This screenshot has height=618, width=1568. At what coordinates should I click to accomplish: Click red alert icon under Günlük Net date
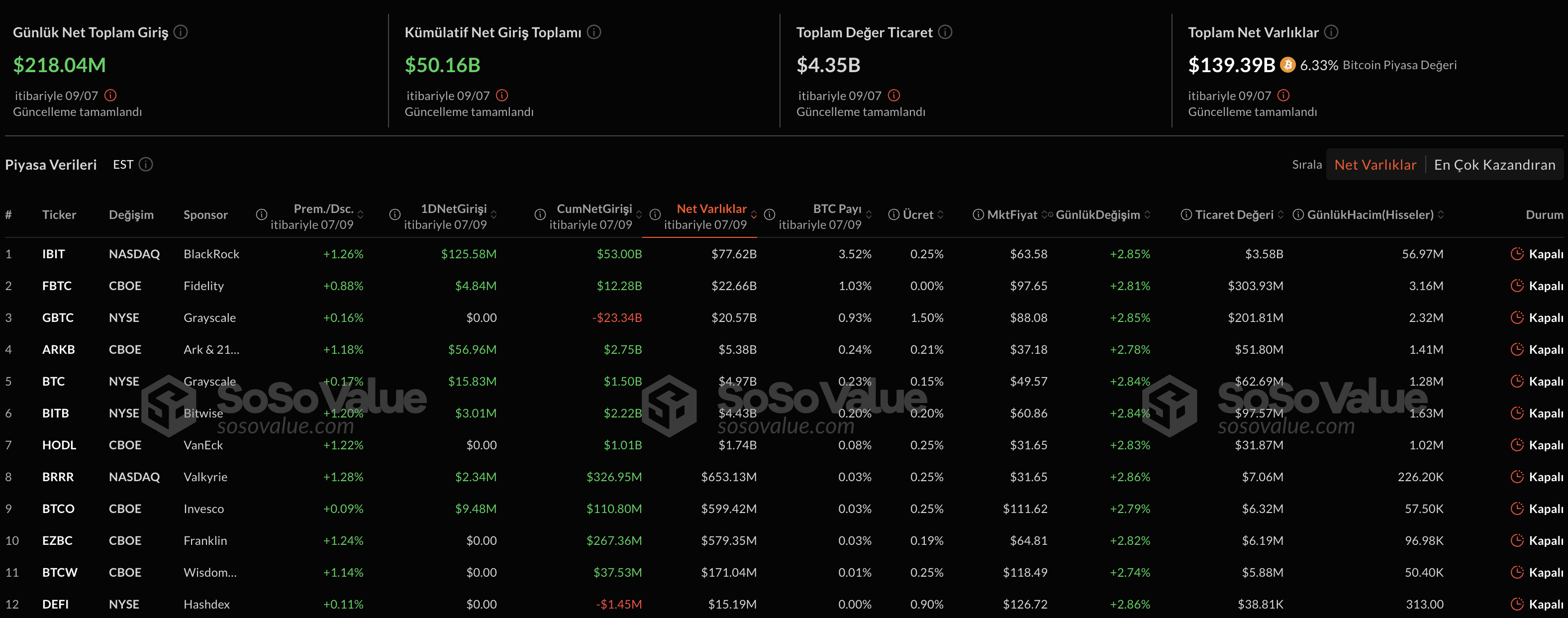click(x=110, y=95)
